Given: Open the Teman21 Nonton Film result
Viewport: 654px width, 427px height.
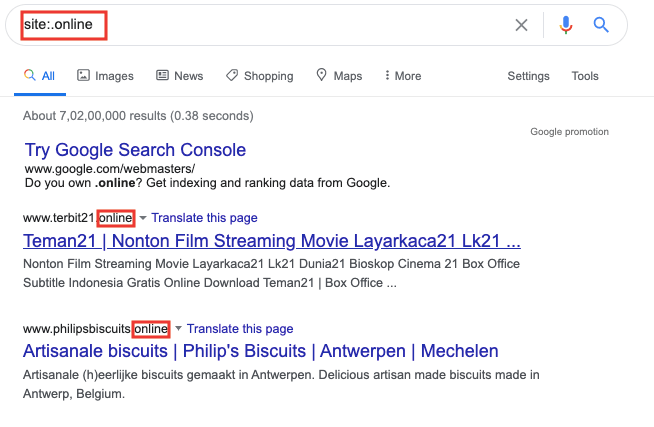Looking at the screenshot, I should pyautogui.click(x=271, y=241).
